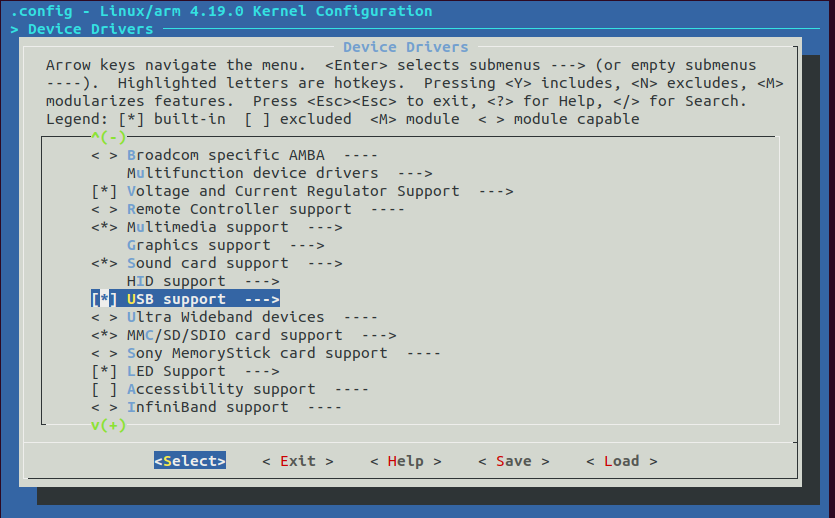
Task: Toggle the LED Support checkbox
Action: point(104,372)
